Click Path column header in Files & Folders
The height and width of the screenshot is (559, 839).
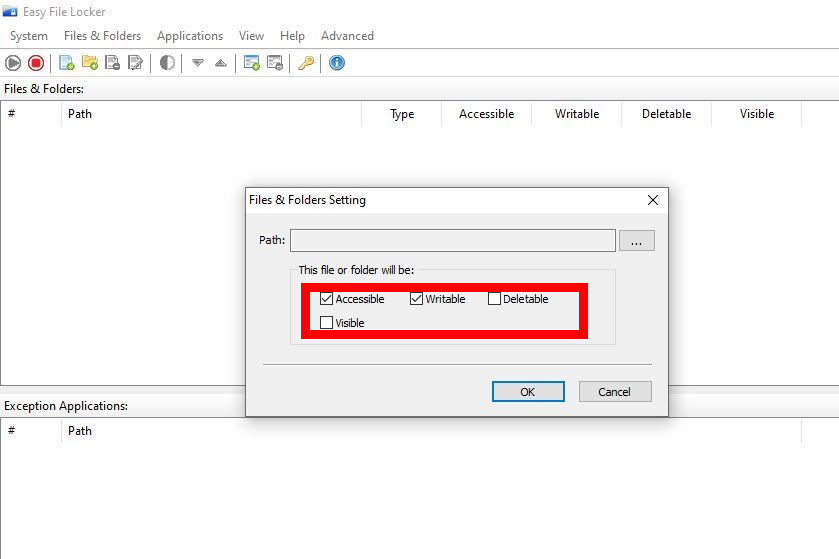[x=211, y=114]
